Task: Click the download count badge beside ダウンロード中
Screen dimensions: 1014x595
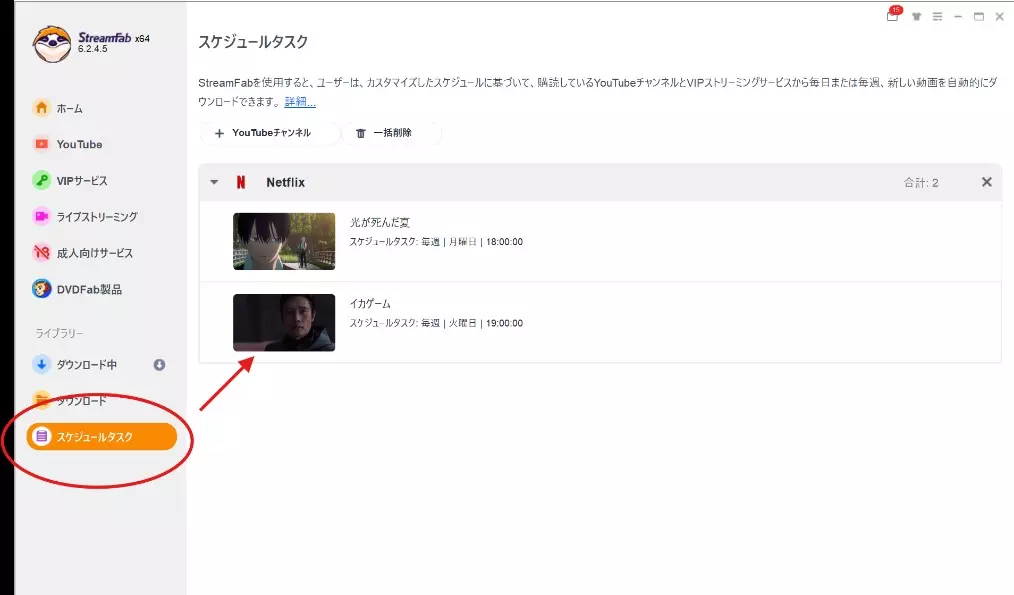Action: (159, 365)
